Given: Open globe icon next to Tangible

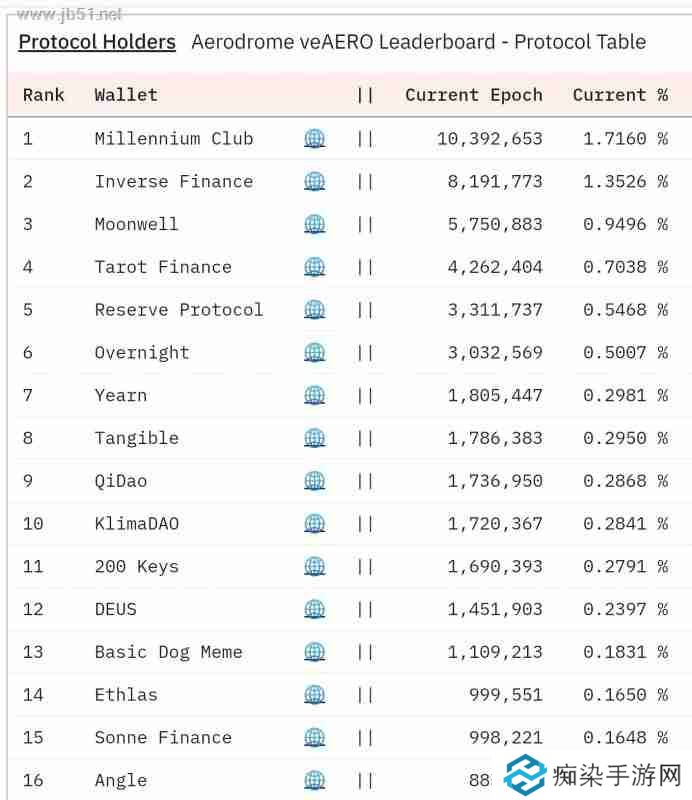Looking at the screenshot, I should coord(314,438).
